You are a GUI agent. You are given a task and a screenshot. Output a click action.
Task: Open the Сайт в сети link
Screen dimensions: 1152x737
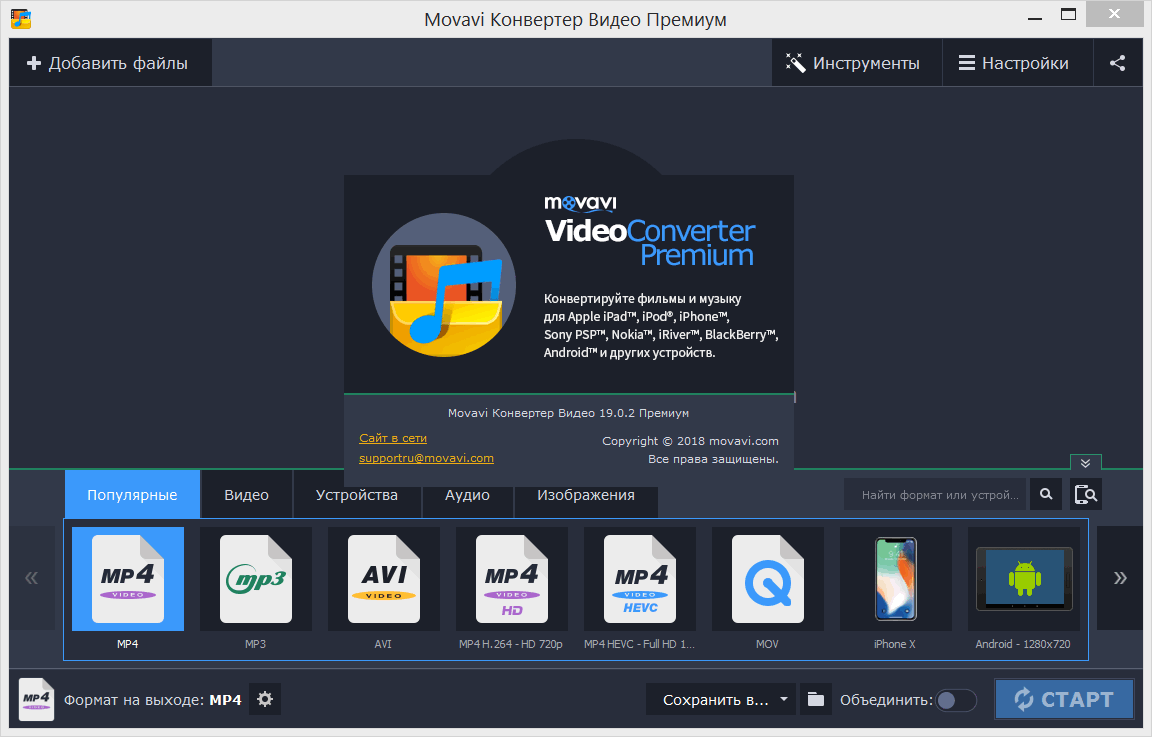(393, 438)
